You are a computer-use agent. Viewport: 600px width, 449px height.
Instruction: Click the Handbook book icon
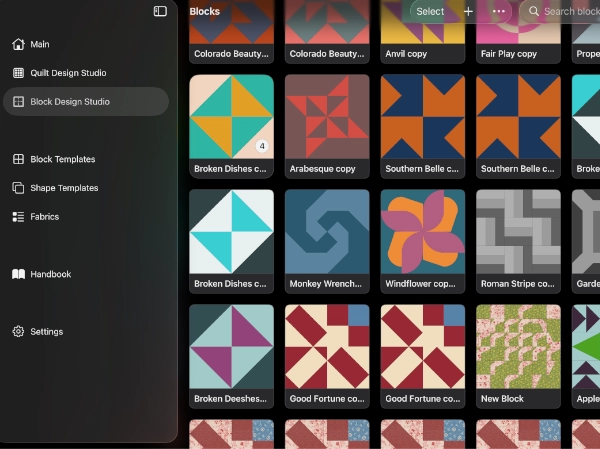[18, 274]
